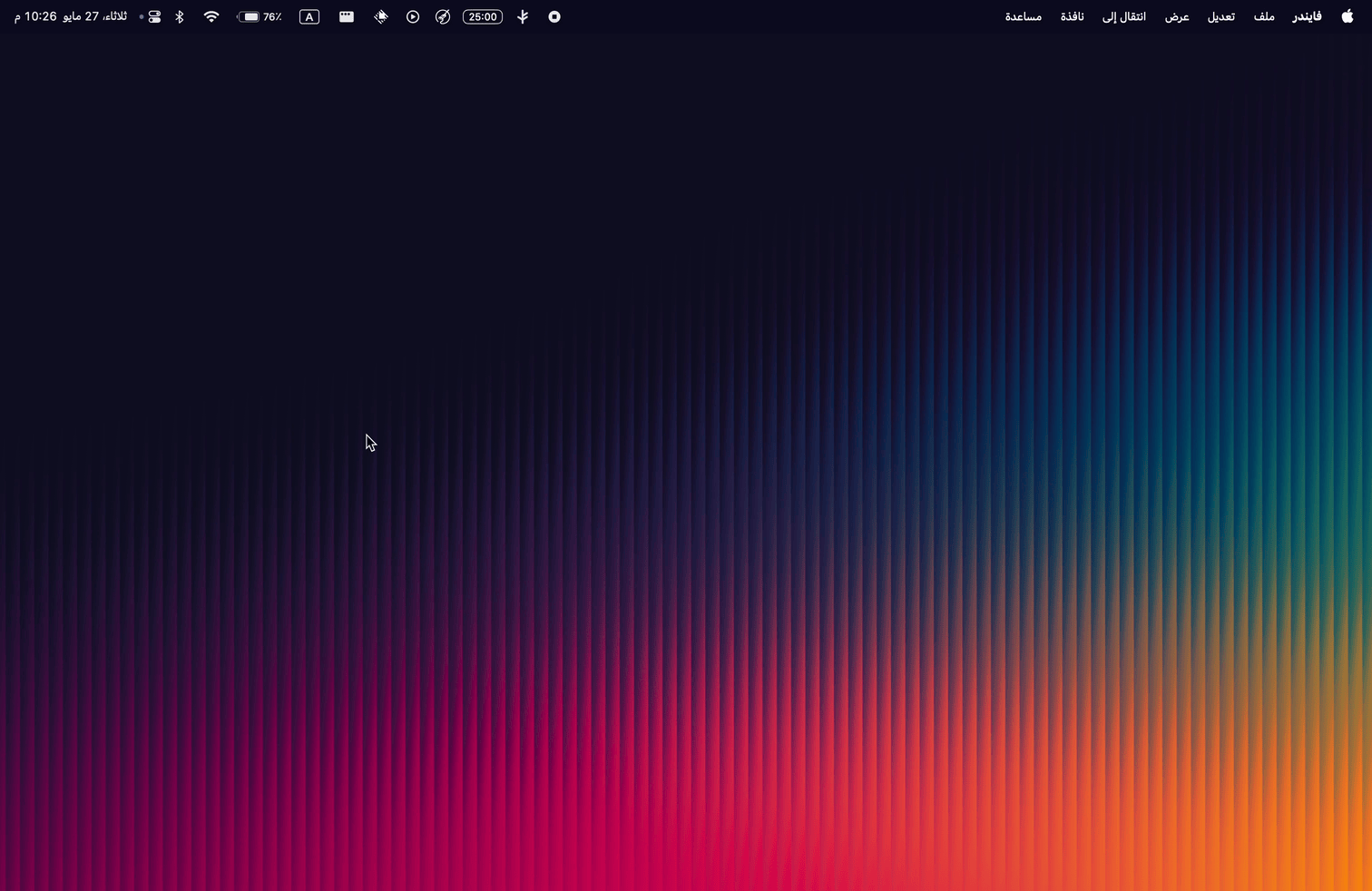Open the تعديل (Edit) menu
1372x891 pixels.
pyautogui.click(x=1220, y=16)
